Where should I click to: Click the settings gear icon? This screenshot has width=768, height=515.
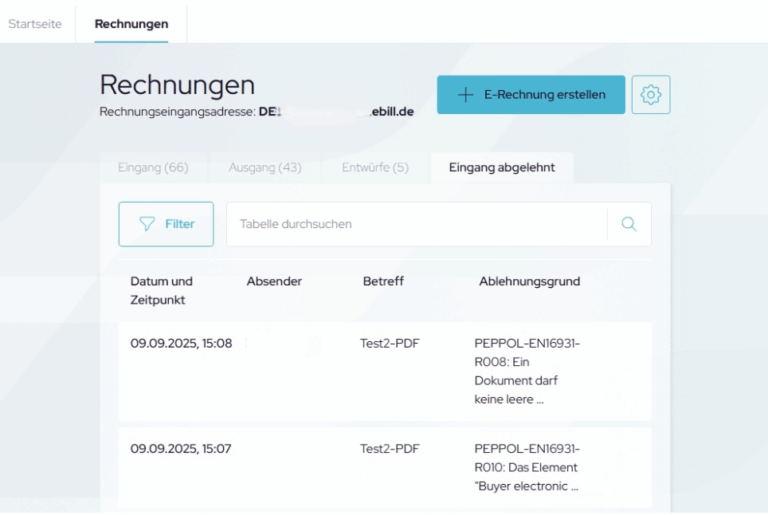coord(651,95)
